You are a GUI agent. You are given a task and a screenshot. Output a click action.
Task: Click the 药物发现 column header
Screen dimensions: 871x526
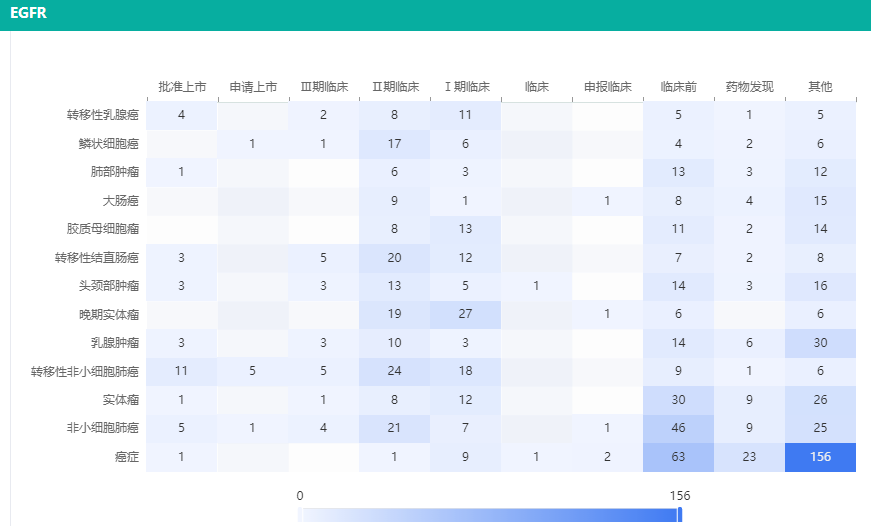tap(749, 87)
